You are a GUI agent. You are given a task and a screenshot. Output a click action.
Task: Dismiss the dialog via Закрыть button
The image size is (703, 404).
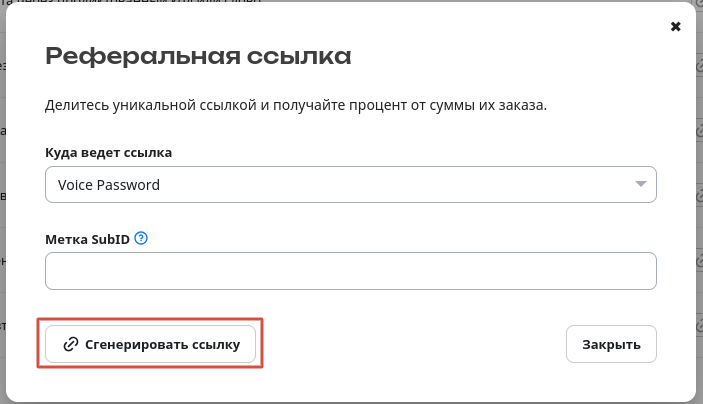click(611, 344)
